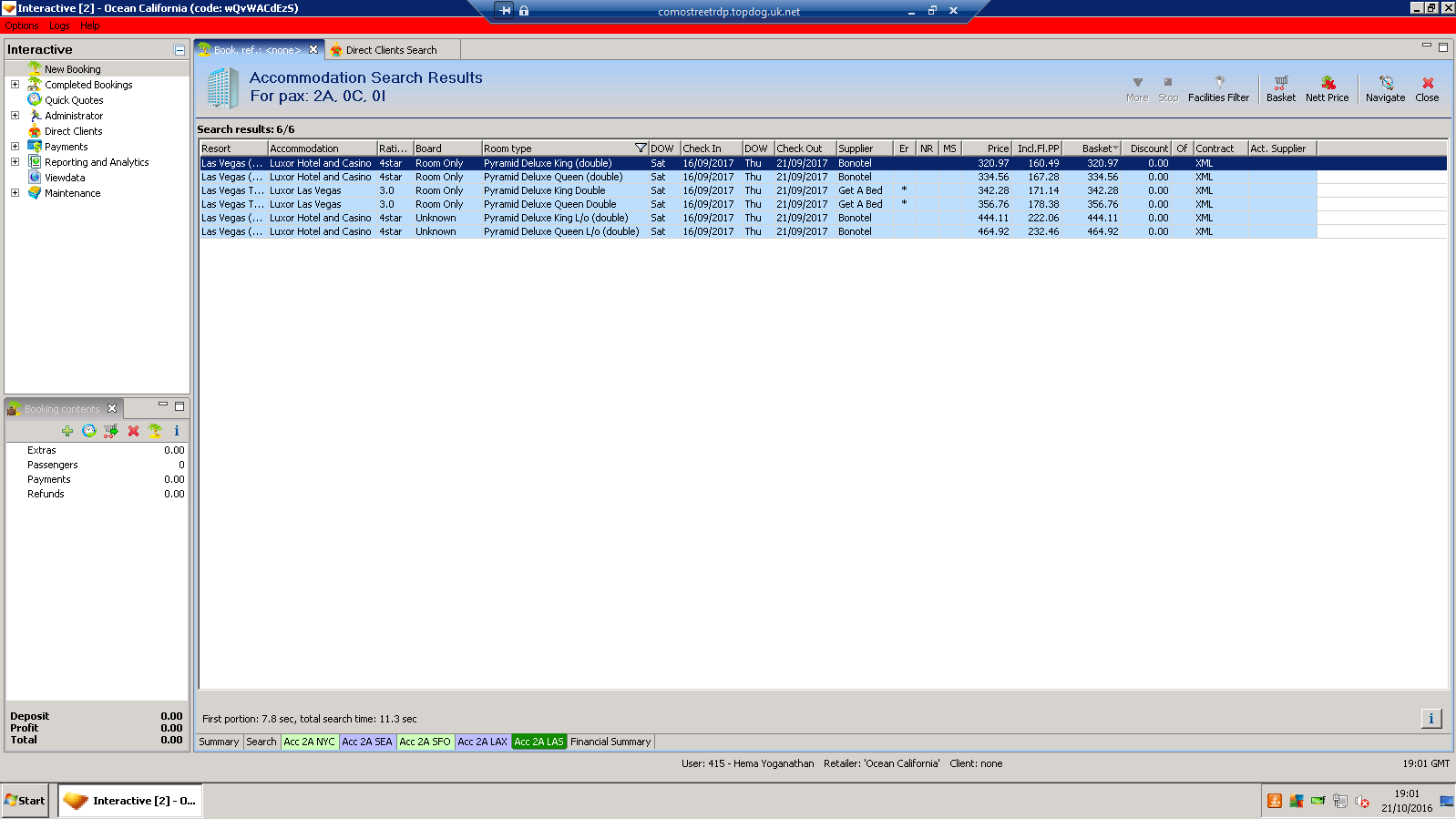The width and height of the screenshot is (1456, 819).
Task: Open Completed Bookings in the tree
Action: (x=88, y=85)
